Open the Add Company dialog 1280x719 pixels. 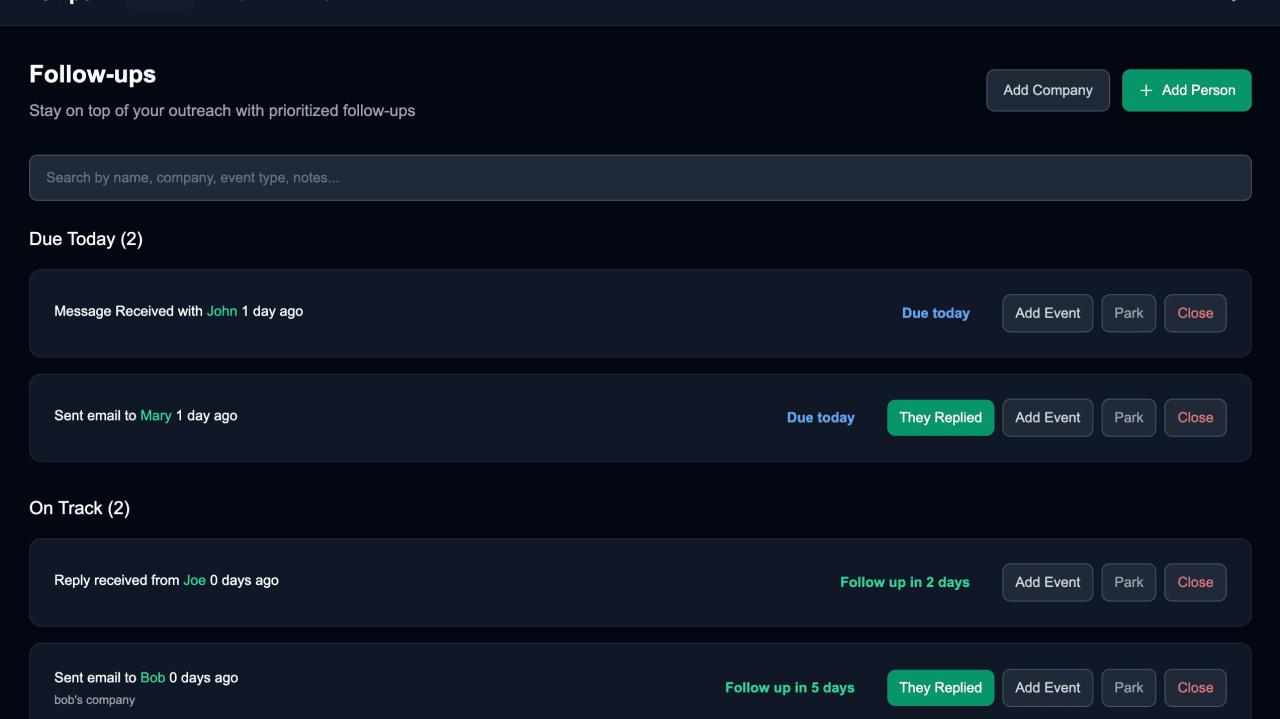1047,90
